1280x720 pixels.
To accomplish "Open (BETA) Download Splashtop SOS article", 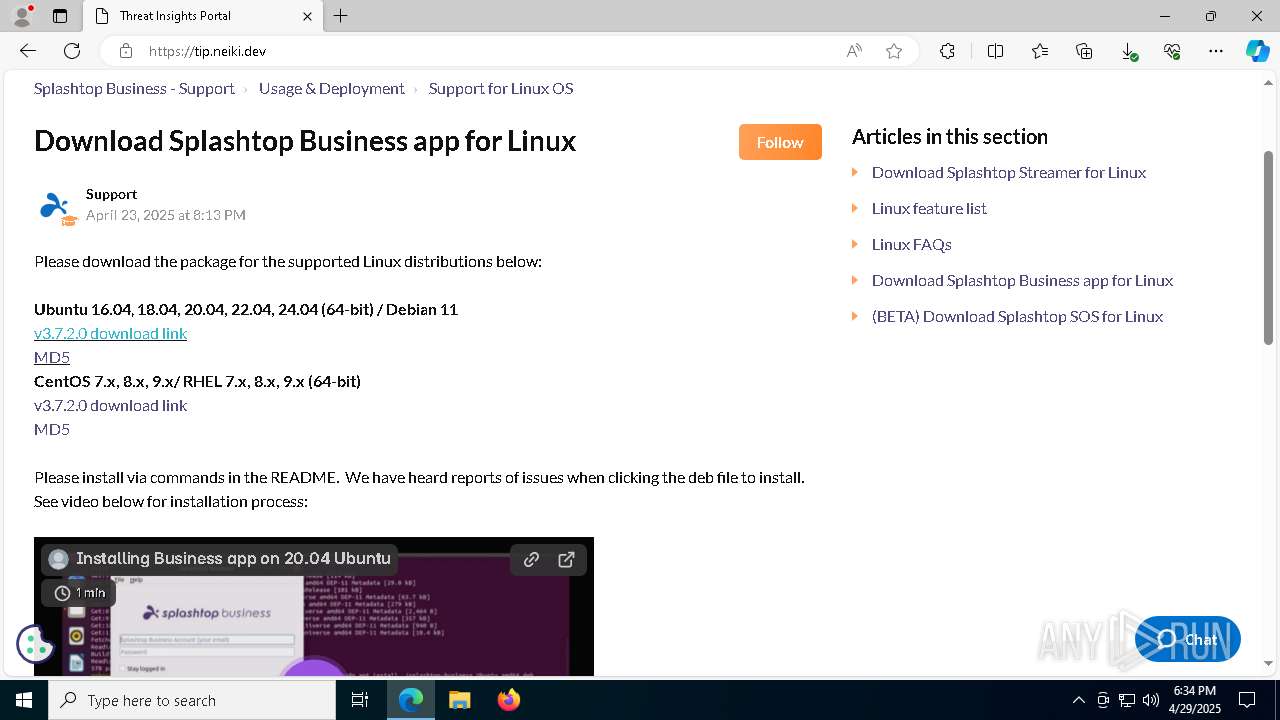I will [x=1017, y=316].
